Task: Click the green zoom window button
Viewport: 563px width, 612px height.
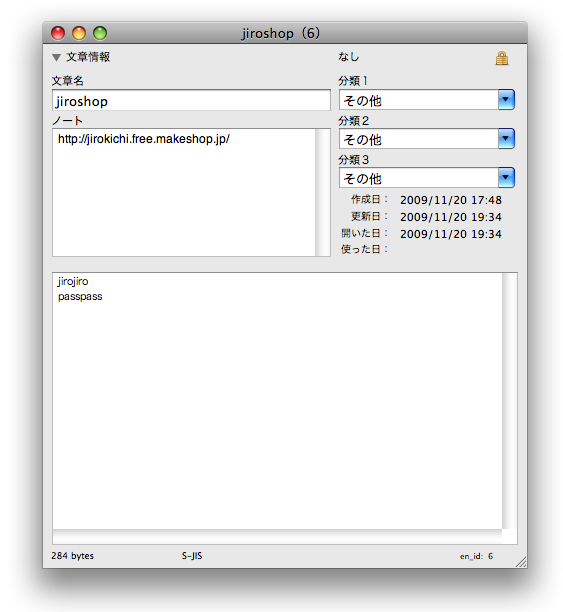Action: (100, 33)
